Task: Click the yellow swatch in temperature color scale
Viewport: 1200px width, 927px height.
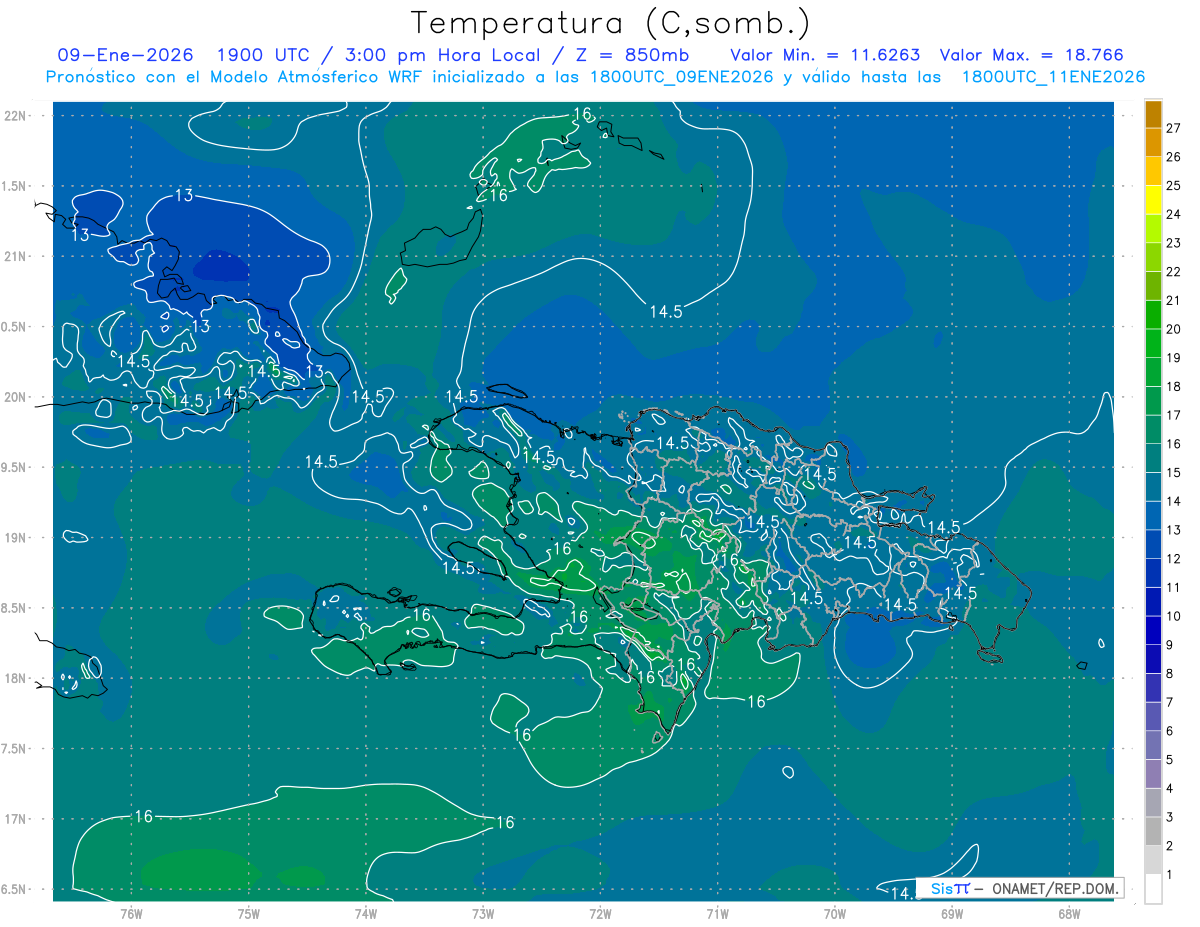Action: click(1153, 200)
